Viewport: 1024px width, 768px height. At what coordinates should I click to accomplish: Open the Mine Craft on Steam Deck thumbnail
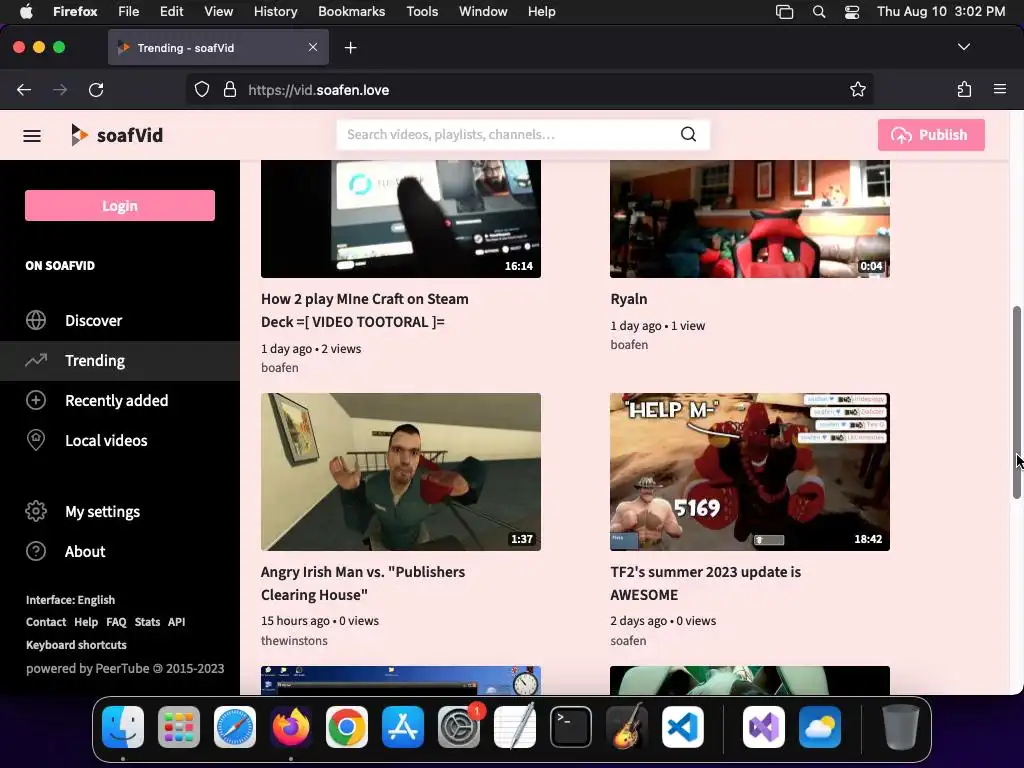coord(401,219)
